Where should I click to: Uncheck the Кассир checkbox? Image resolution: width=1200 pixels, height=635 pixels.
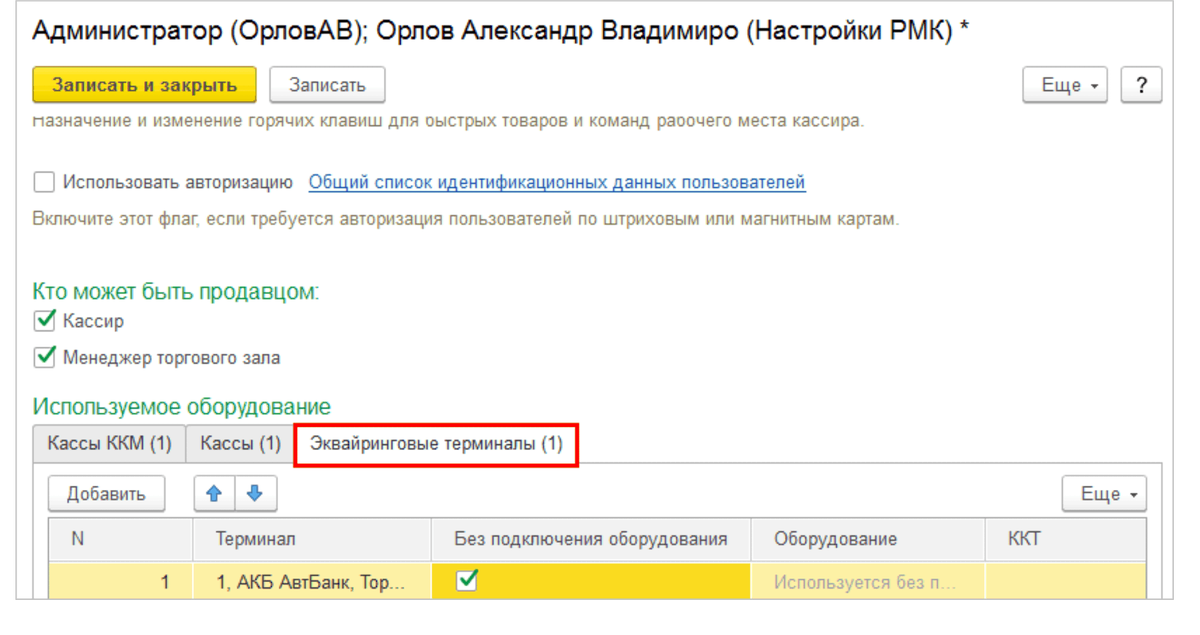(43, 321)
